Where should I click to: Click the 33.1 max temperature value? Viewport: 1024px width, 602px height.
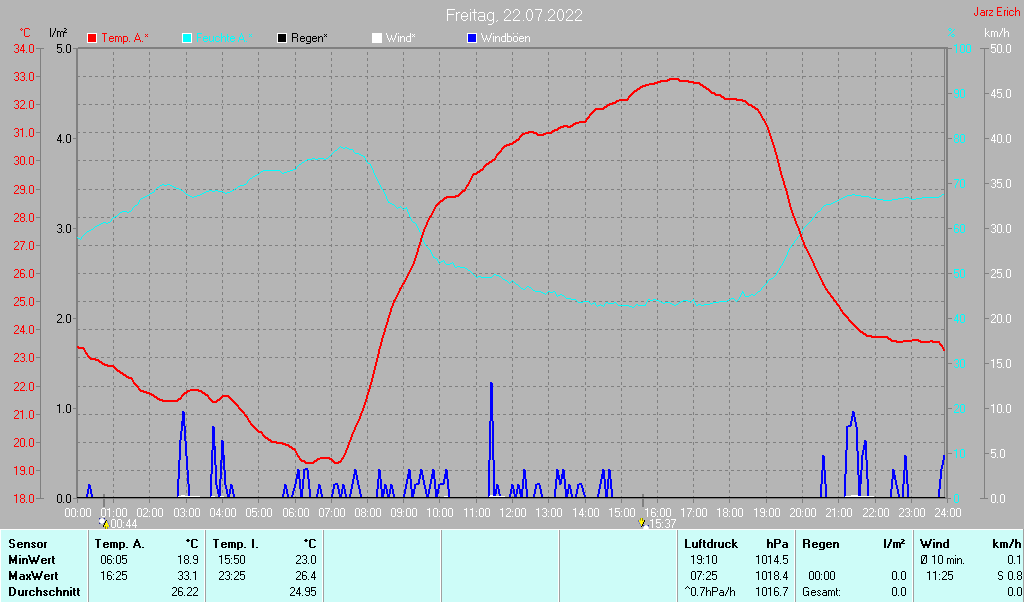pos(188,575)
